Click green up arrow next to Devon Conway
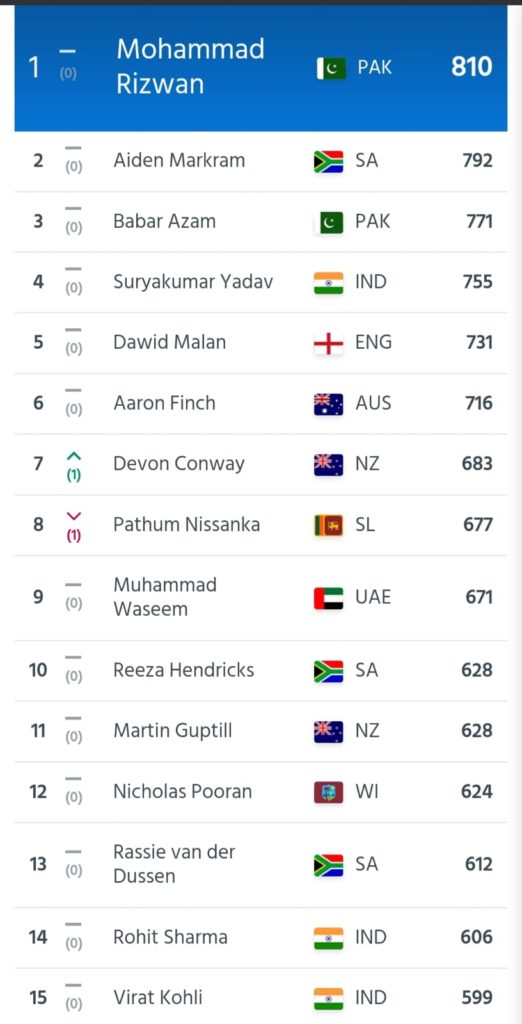The height and width of the screenshot is (1024, 522). pyautogui.click(x=74, y=456)
